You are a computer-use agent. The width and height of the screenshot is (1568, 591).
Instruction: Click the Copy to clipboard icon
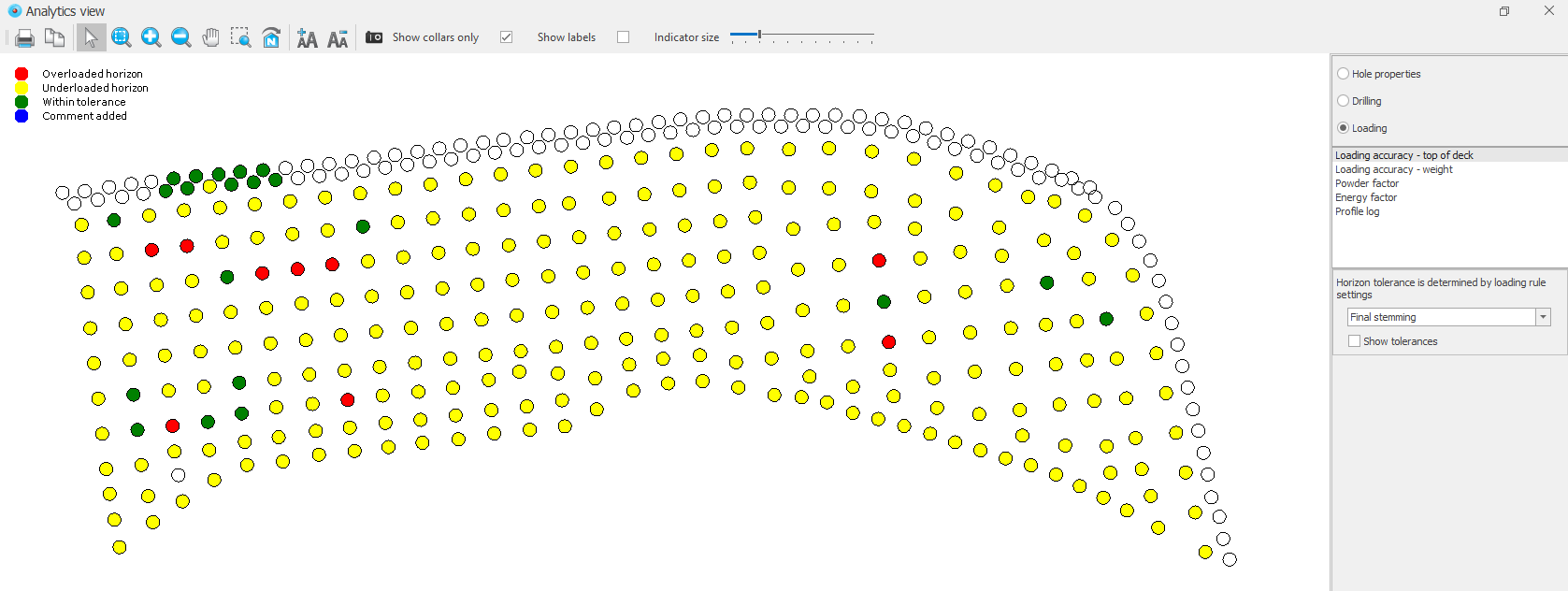[55, 38]
